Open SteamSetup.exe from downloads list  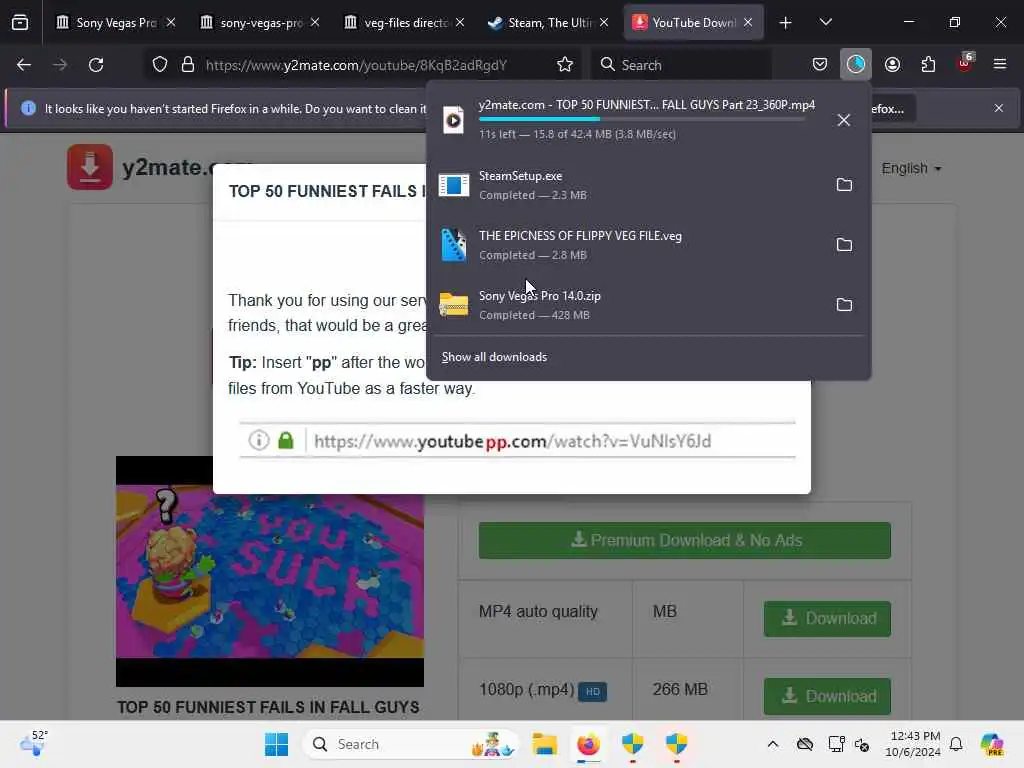[627, 185]
